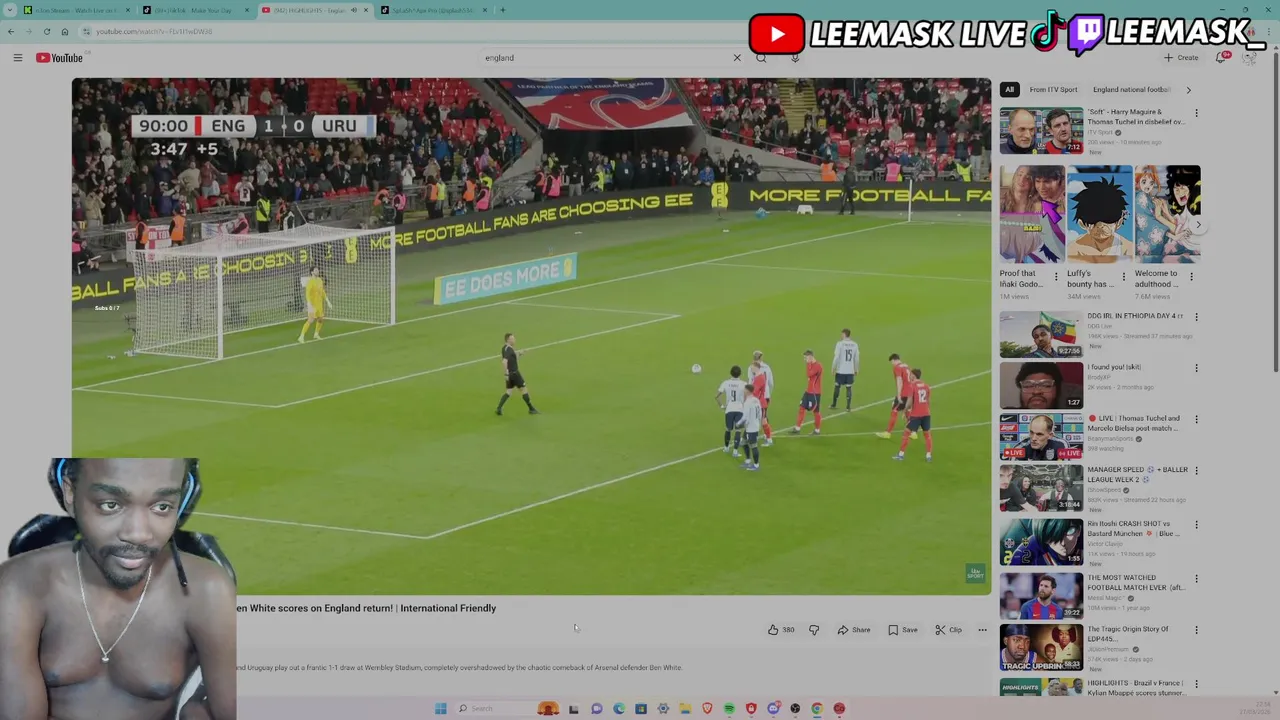This screenshot has height=720, width=1280.
Task: Click the video player to pause
Action: pyautogui.click(x=531, y=336)
